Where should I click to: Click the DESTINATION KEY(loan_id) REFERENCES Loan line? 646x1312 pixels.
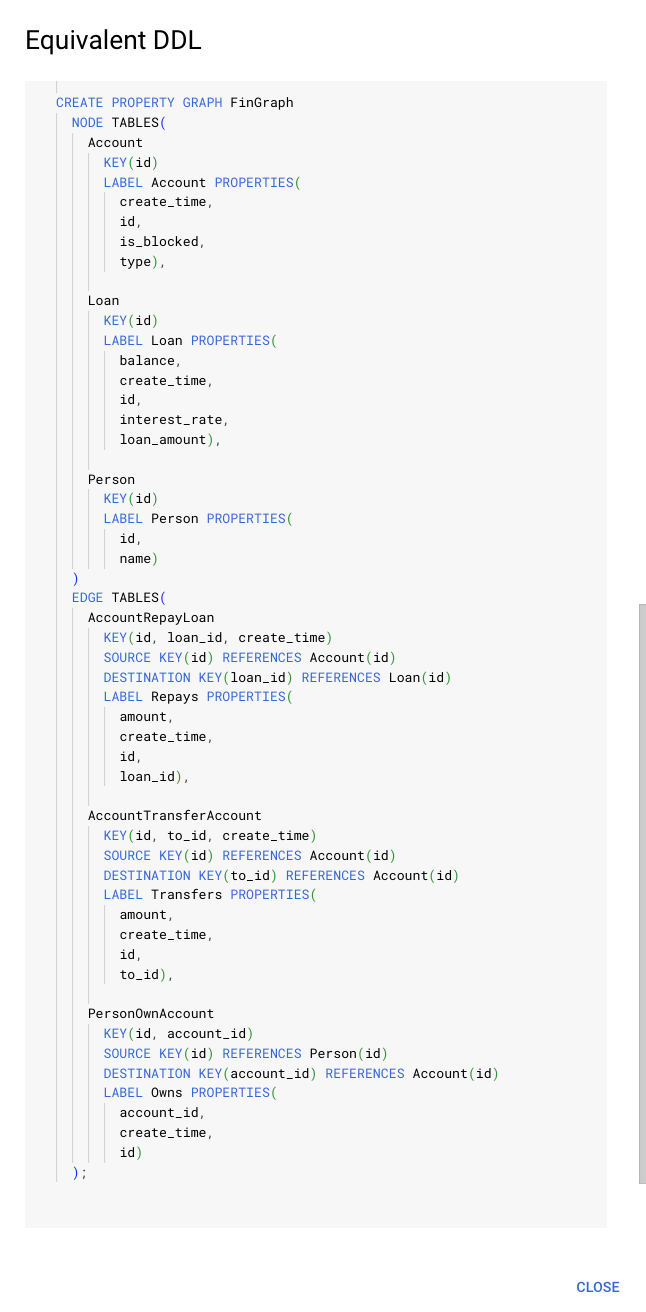pos(277,678)
